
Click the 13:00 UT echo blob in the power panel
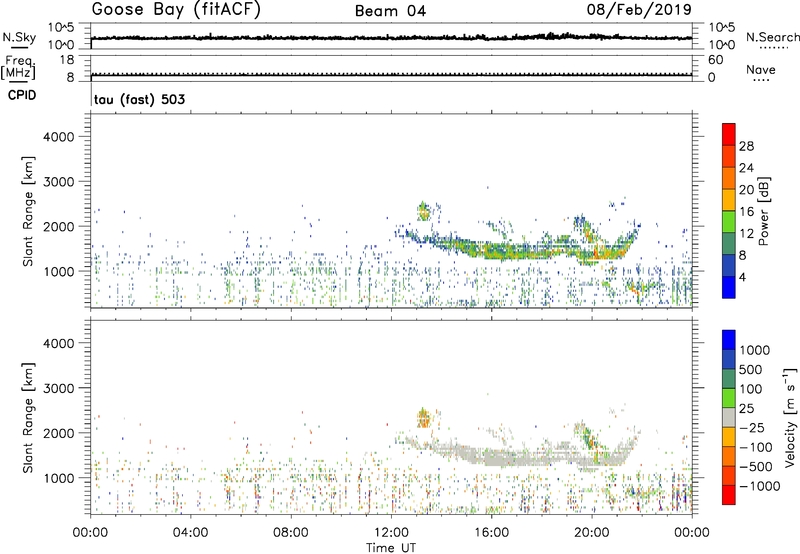(x=423, y=211)
